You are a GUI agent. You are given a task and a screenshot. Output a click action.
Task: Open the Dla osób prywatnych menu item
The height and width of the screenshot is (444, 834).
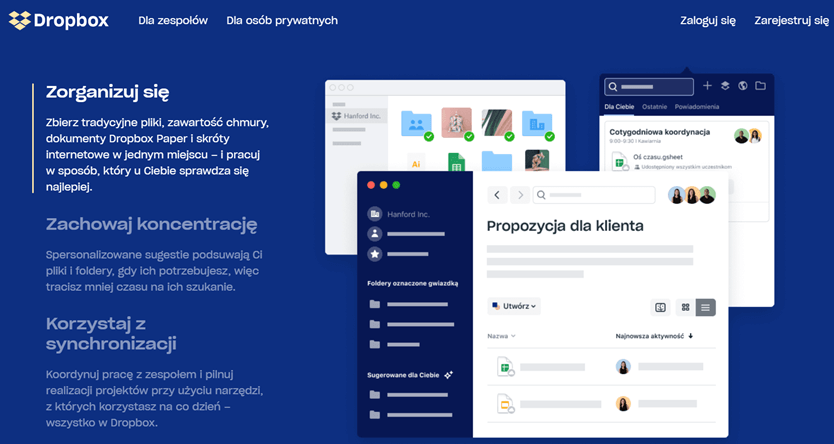pyautogui.click(x=282, y=21)
